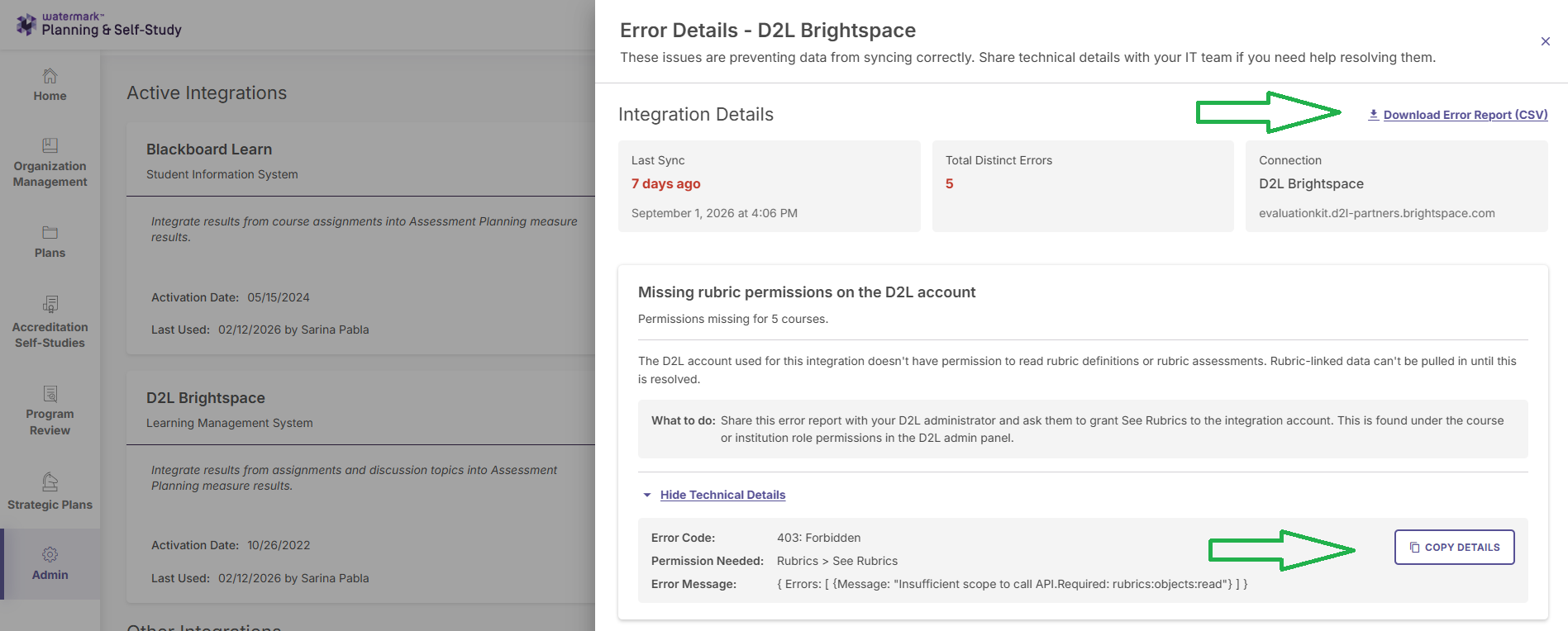The width and height of the screenshot is (1568, 631).
Task: Click the Integration Details heading
Action: point(696,115)
